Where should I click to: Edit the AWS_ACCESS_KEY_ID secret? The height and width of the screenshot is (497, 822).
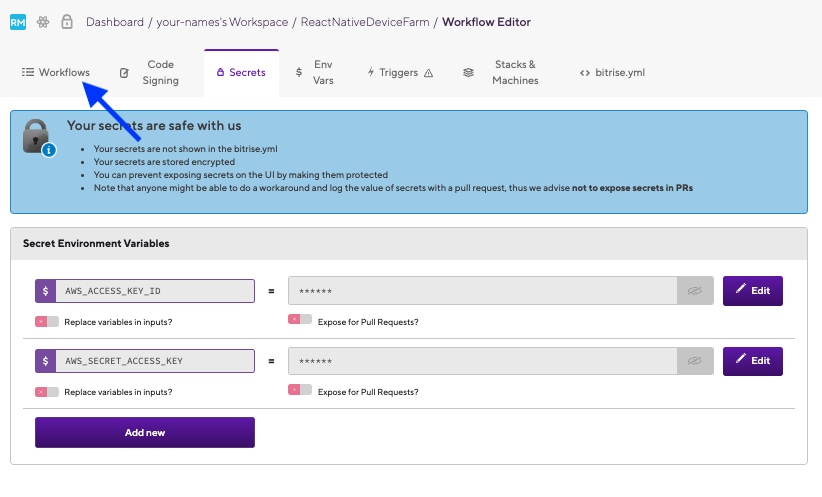752,291
